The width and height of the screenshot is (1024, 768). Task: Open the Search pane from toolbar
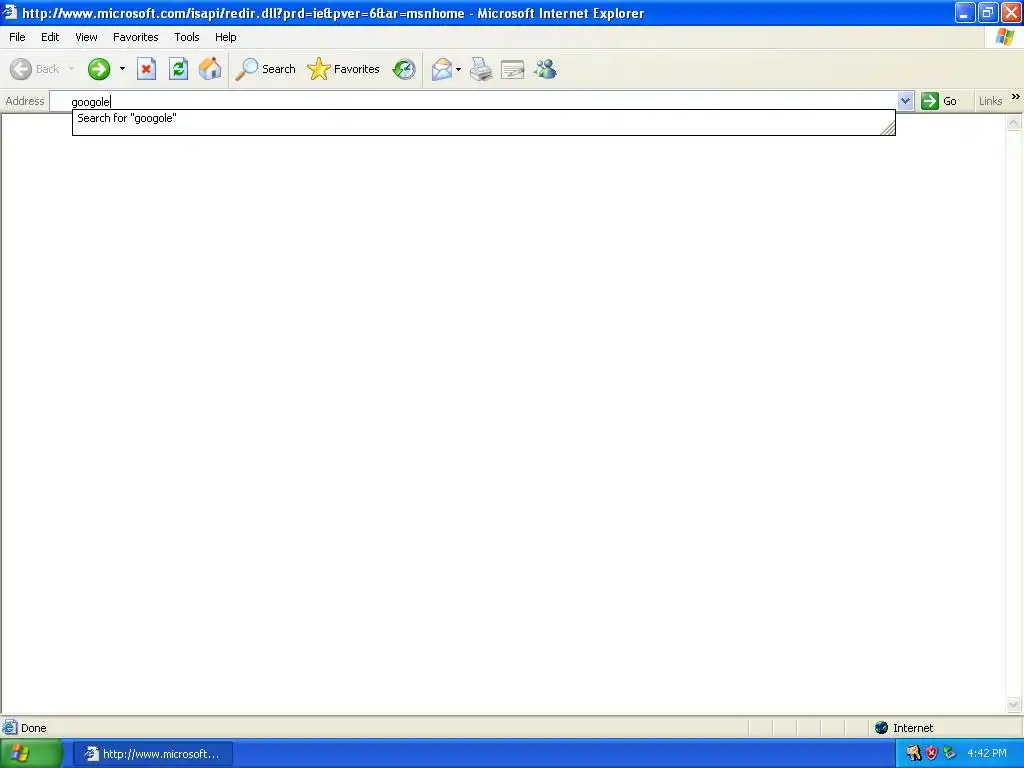tap(265, 69)
